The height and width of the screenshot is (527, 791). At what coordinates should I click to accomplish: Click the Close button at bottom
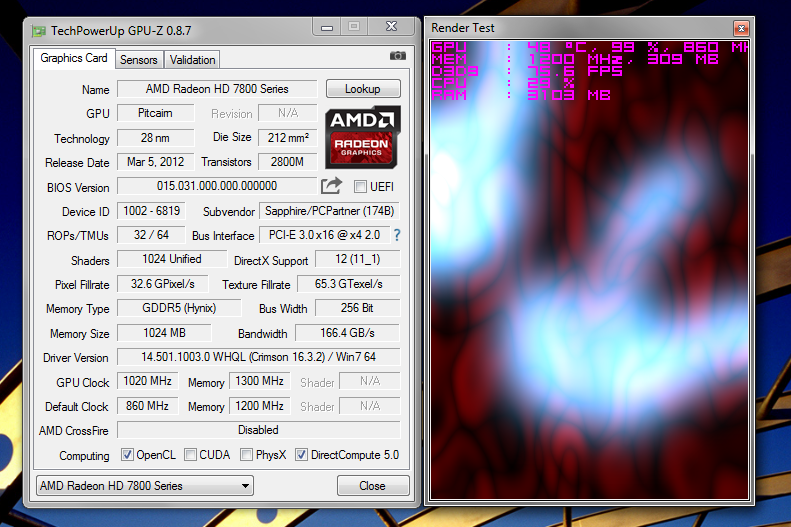pyautogui.click(x=373, y=486)
